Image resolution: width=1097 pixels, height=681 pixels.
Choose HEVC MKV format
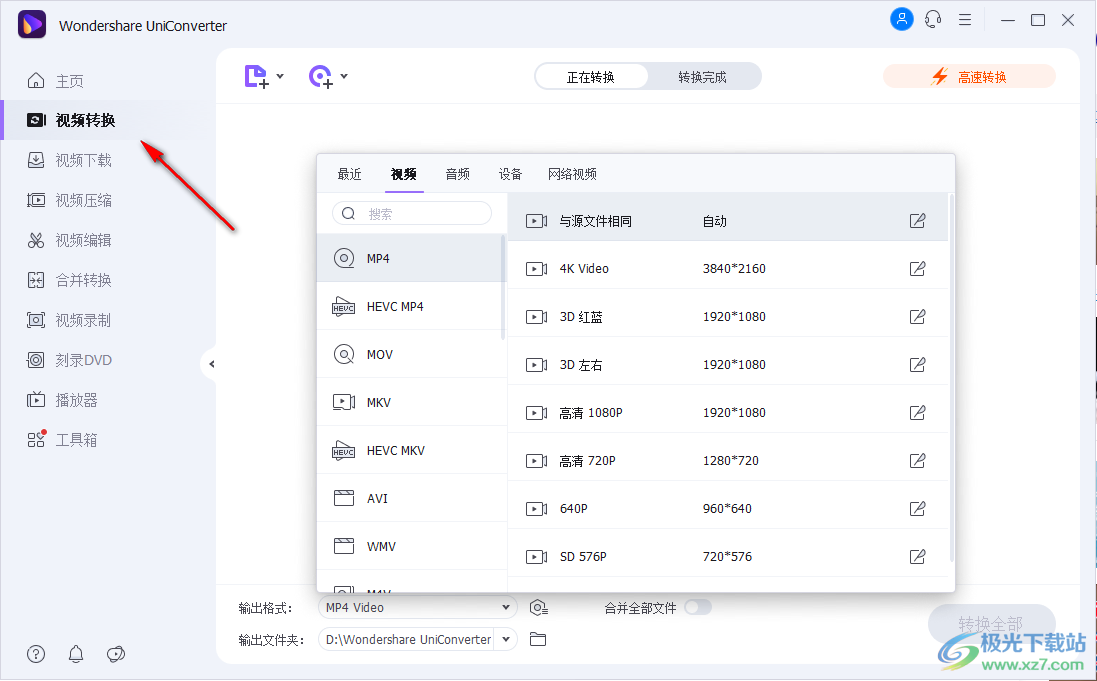pos(410,450)
